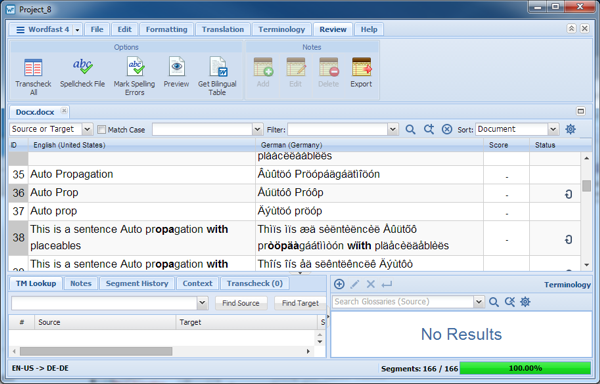This screenshot has height=384, width=600.
Task: Open the File tab
Action: point(97,29)
